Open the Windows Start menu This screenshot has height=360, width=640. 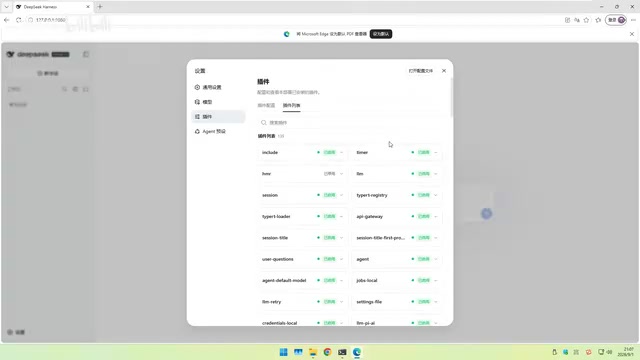coord(283,352)
